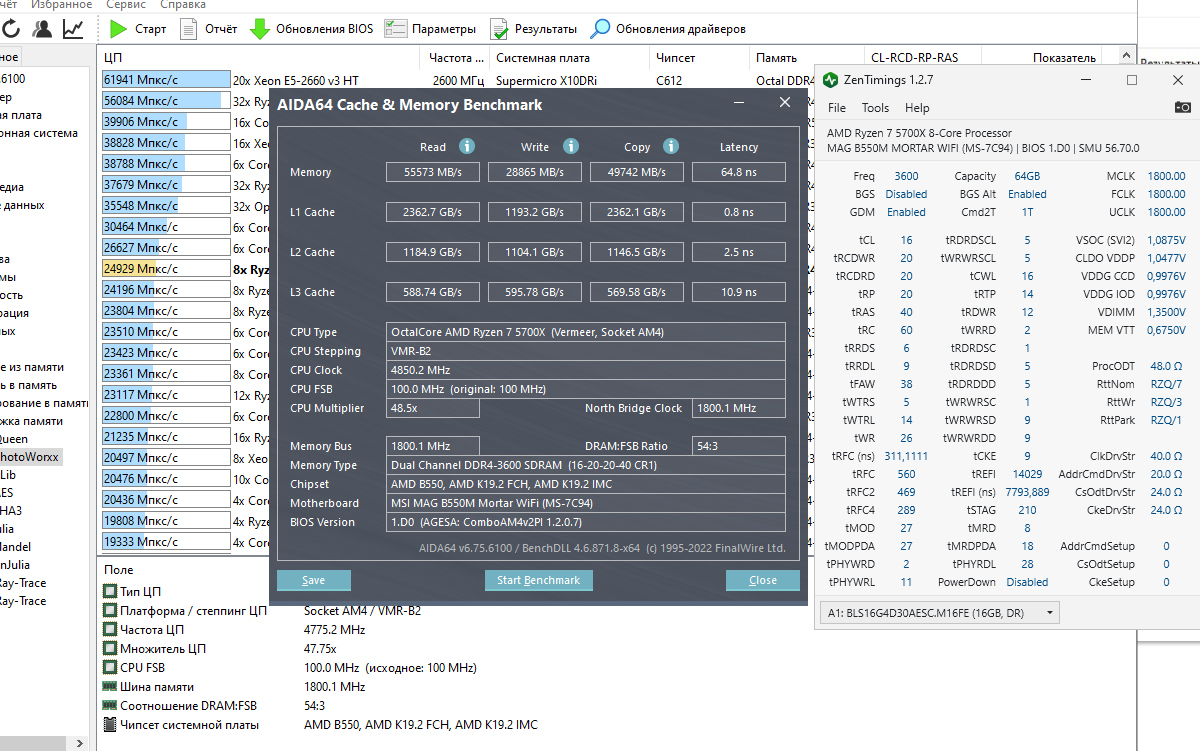Open the Справка menu

pyautogui.click(x=183, y=5)
